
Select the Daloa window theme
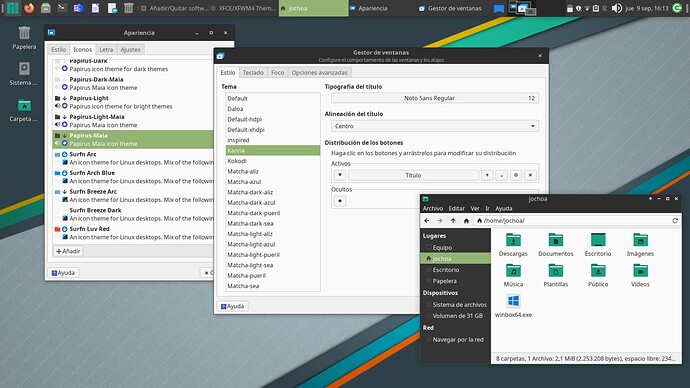273,109
